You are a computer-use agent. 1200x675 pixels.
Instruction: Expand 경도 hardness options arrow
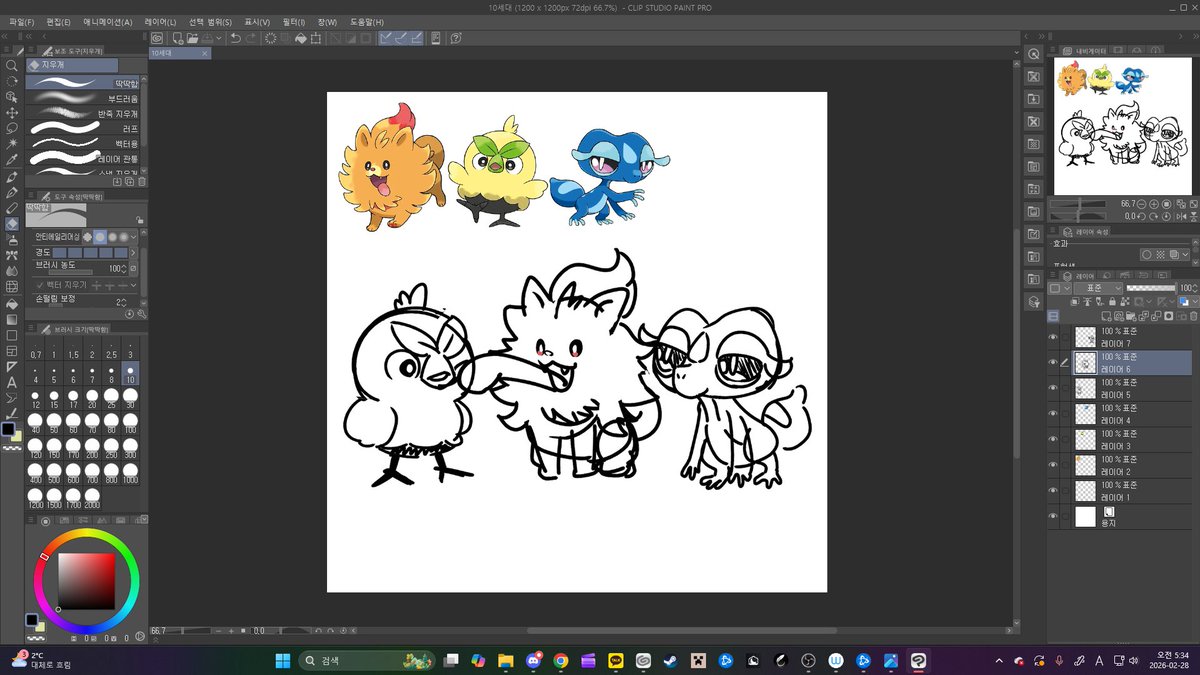[x=133, y=253]
